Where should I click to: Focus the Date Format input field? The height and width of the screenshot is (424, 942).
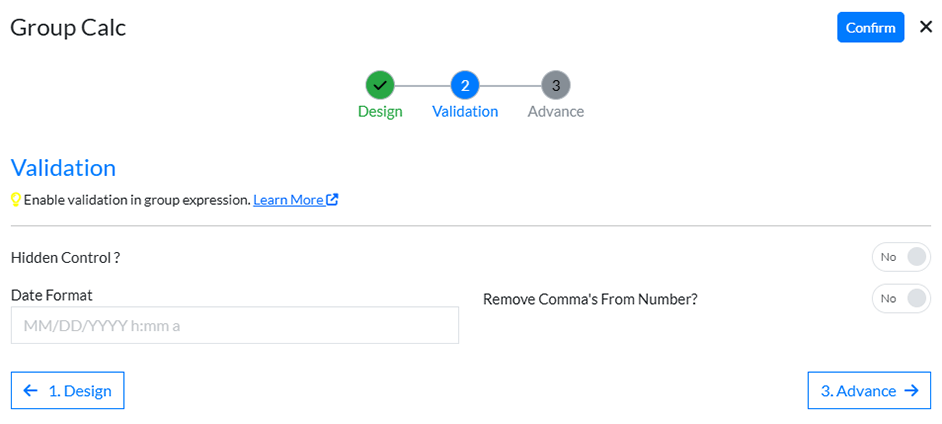(x=235, y=325)
